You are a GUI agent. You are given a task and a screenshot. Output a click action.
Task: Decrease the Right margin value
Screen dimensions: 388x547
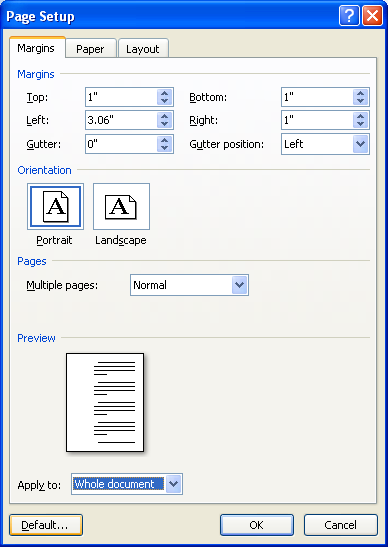pos(361,125)
